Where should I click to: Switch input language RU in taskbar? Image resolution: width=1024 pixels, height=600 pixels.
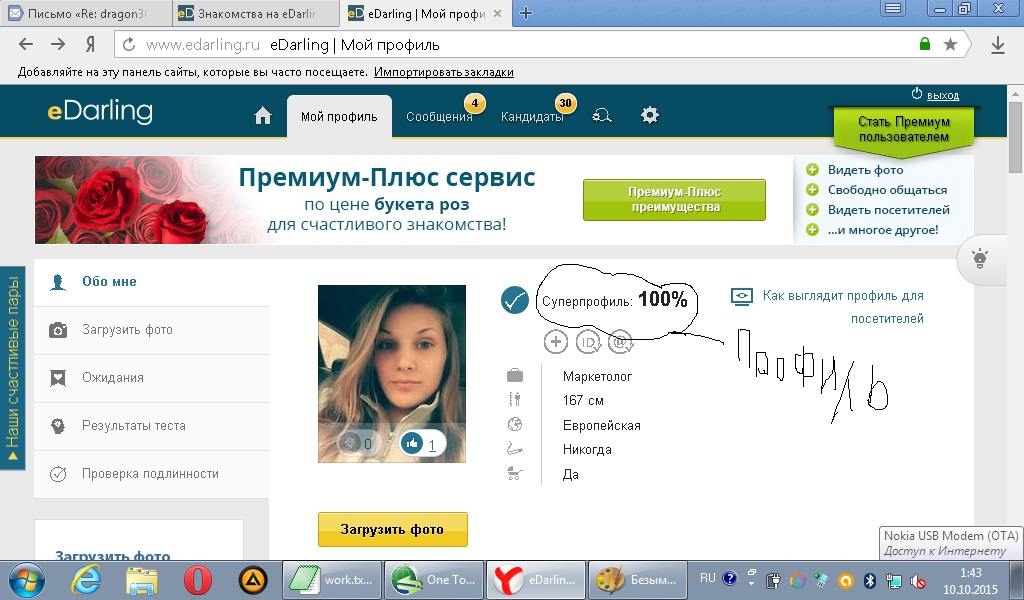coord(707,578)
